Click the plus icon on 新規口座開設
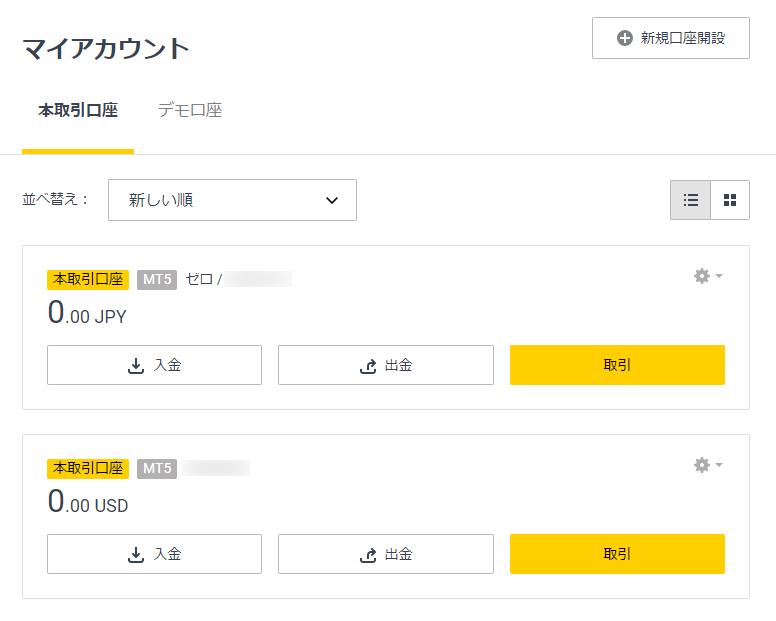This screenshot has height=621, width=776. point(625,38)
